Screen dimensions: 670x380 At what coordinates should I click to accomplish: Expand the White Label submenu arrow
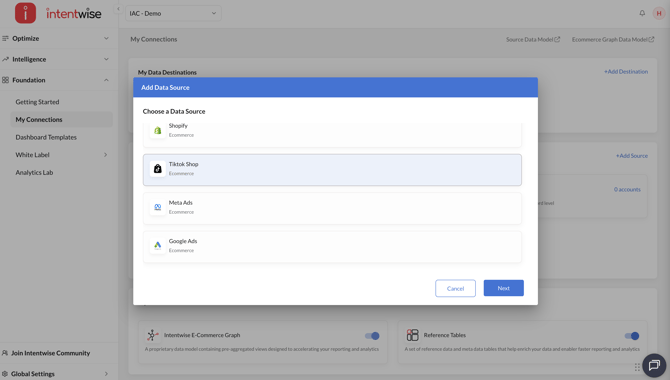click(x=106, y=155)
